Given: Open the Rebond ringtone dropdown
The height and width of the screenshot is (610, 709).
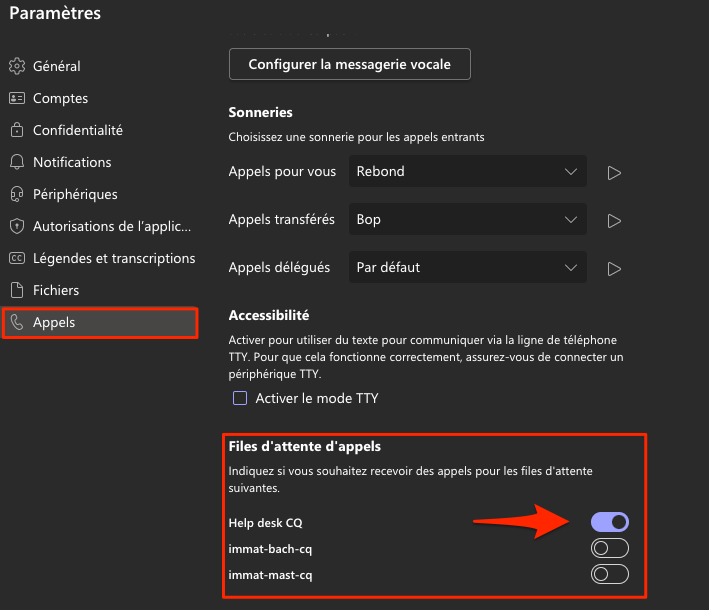Looking at the screenshot, I should (468, 171).
